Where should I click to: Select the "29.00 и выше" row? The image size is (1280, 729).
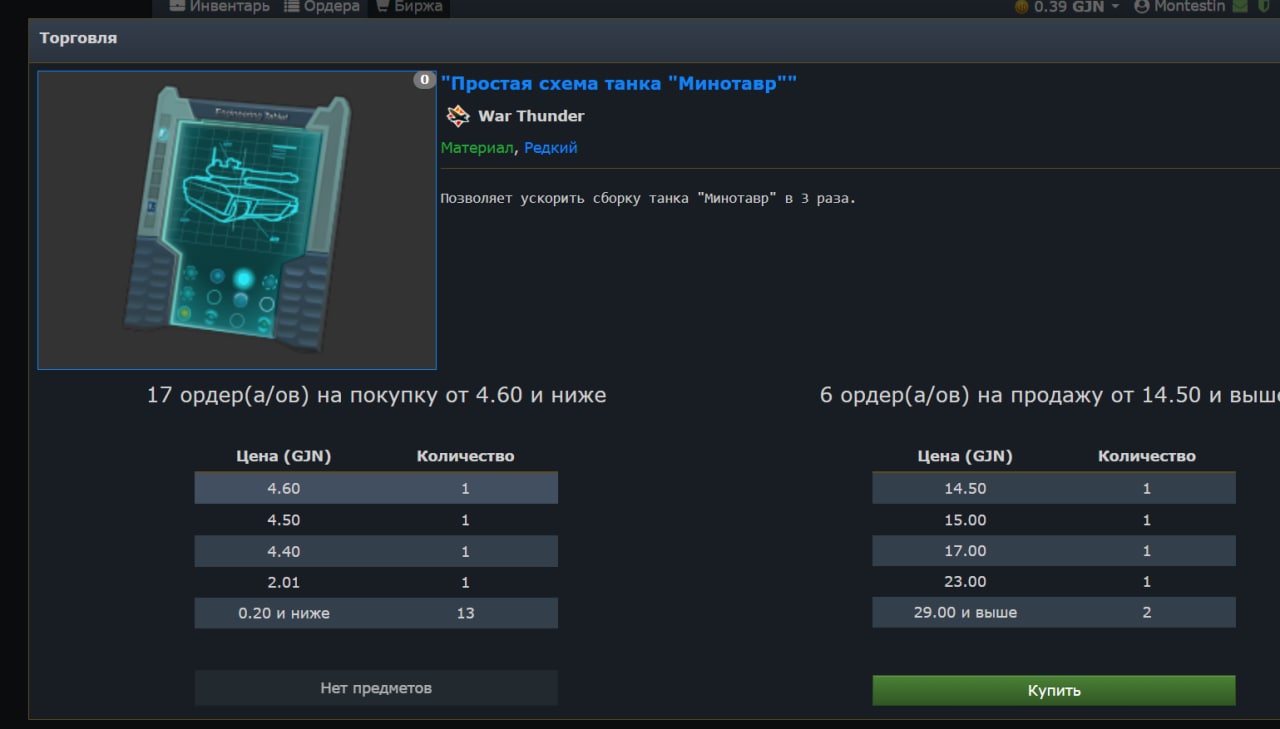[x=1054, y=613]
